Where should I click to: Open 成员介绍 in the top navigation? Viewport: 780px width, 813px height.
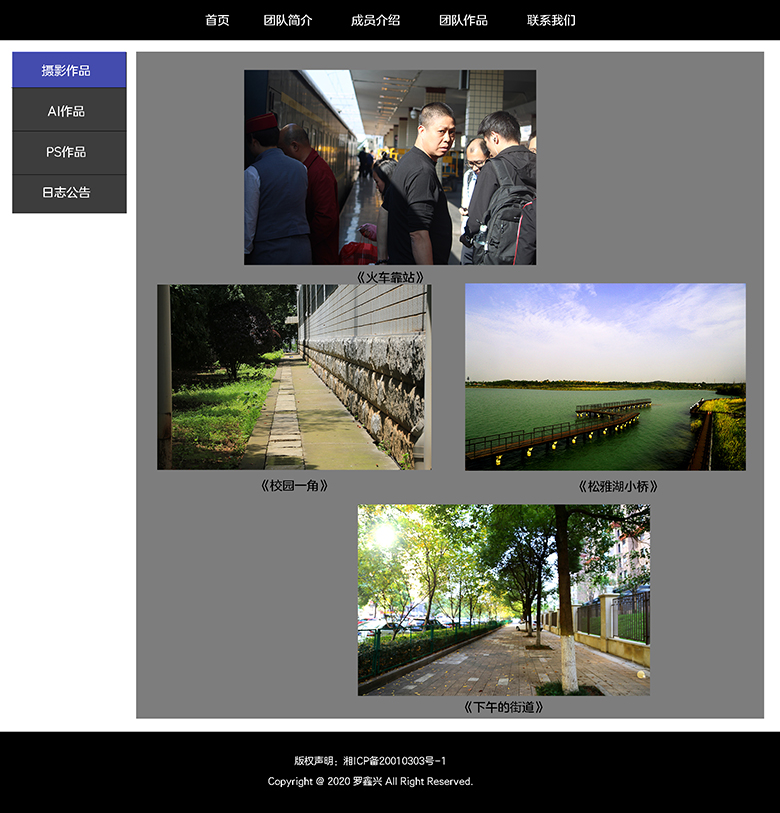tap(375, 20)
